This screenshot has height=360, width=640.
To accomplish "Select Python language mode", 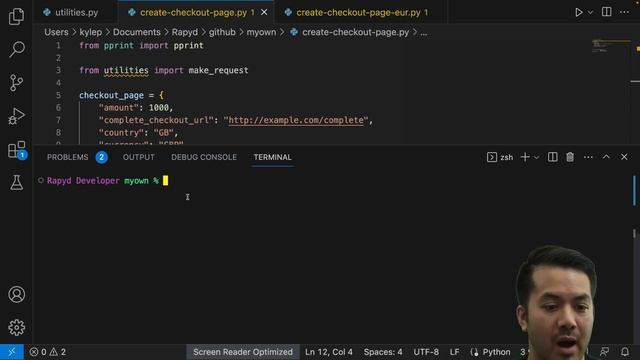I will [496, 351].
